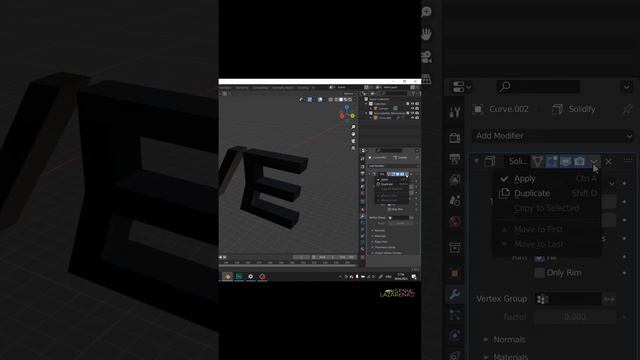Click the zoom icon in the small Blender viewport
640x360 pixels.
353,127
